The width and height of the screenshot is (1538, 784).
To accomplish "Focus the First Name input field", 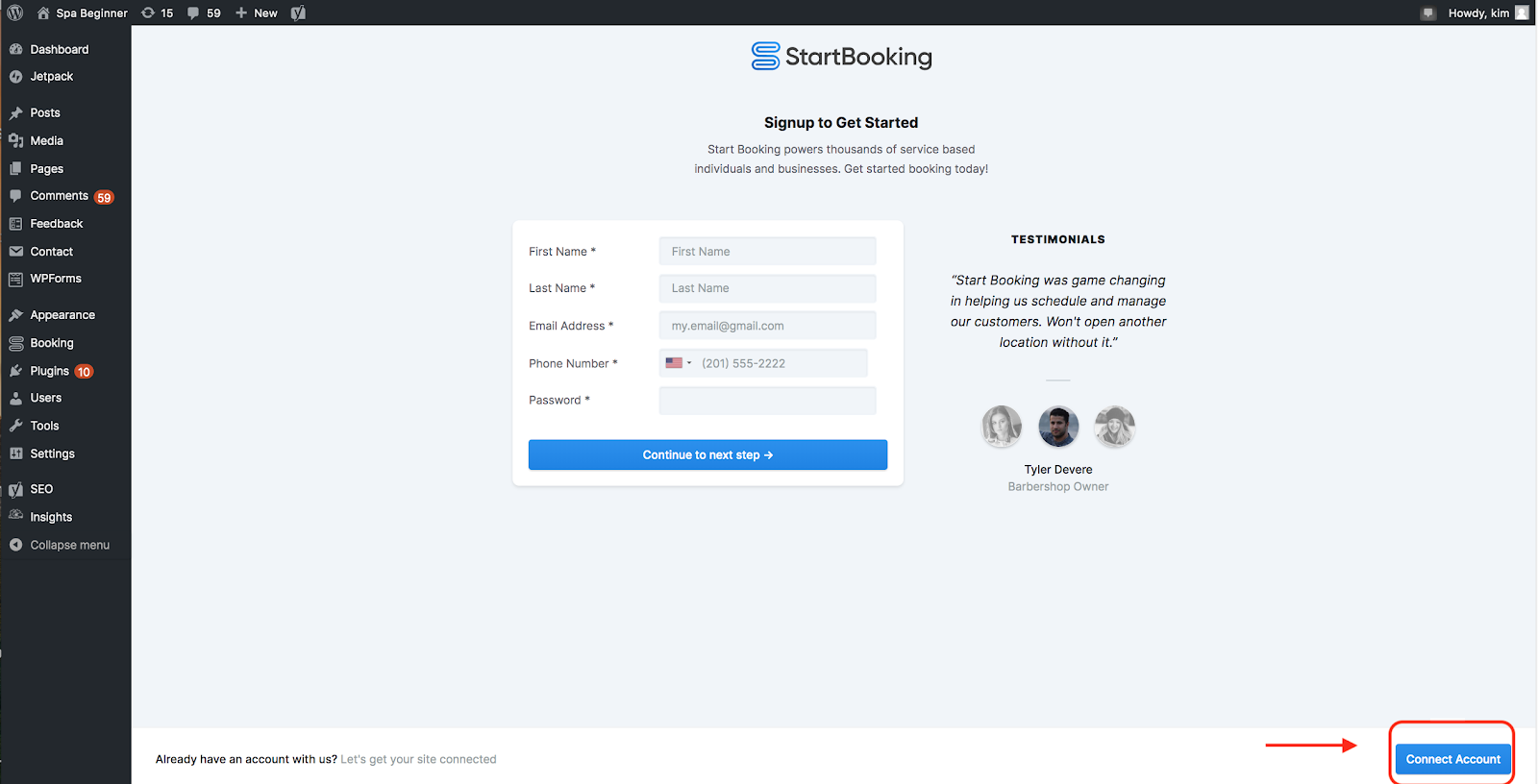I will (x=767, y=252).
